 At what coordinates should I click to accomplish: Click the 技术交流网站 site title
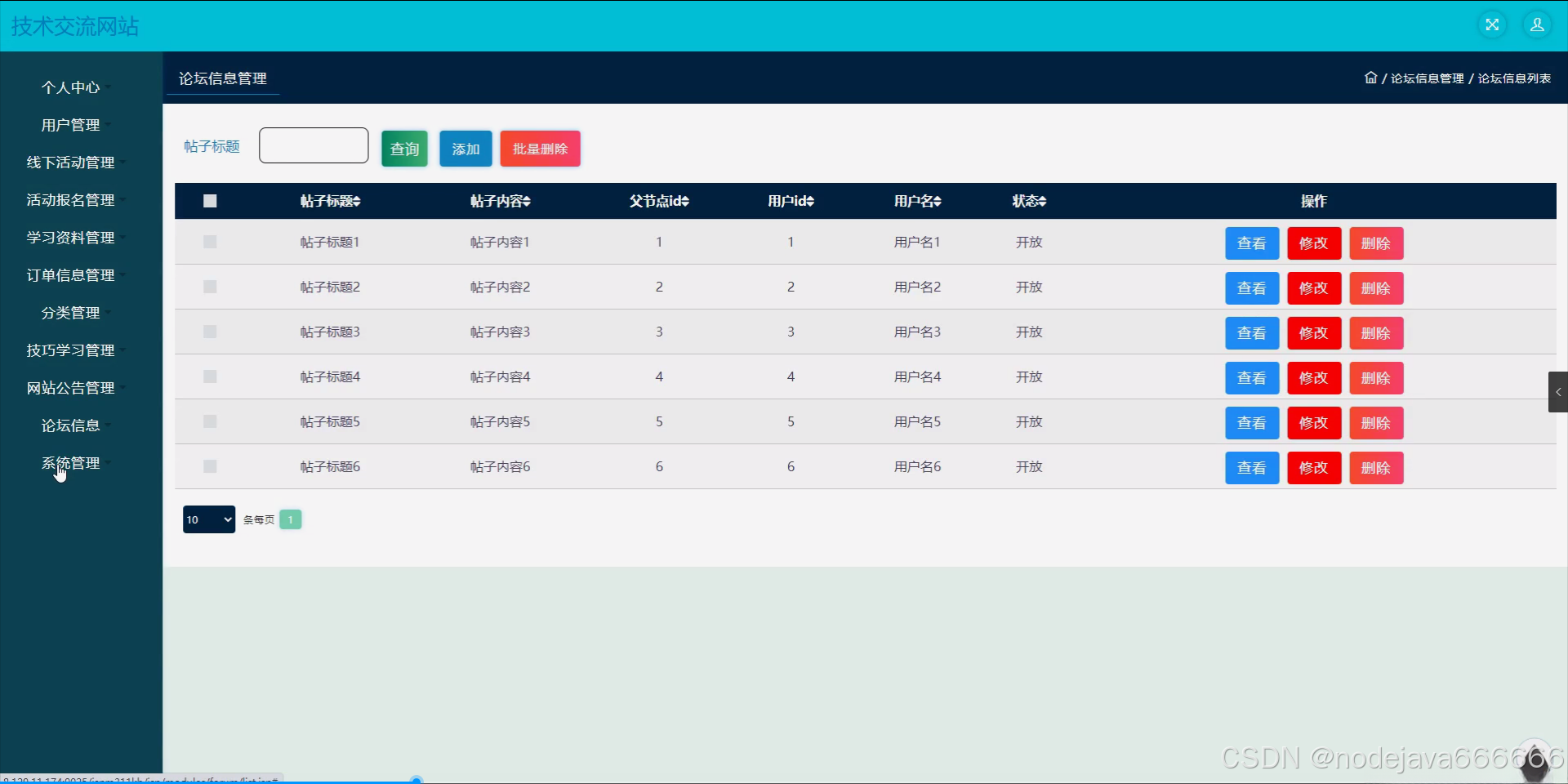click(x=75, y=26)
